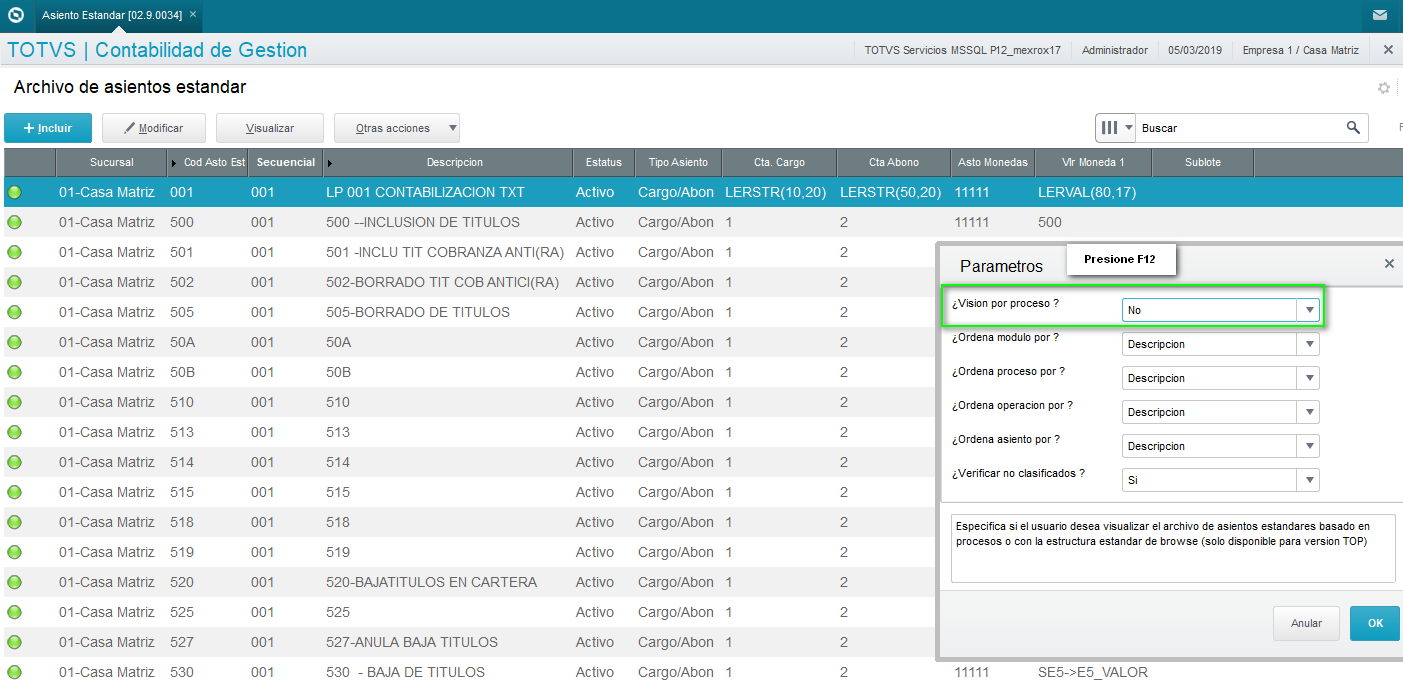Open the Ordena proceso por dropdown
1403x686 pixels.
[1308, 378]
